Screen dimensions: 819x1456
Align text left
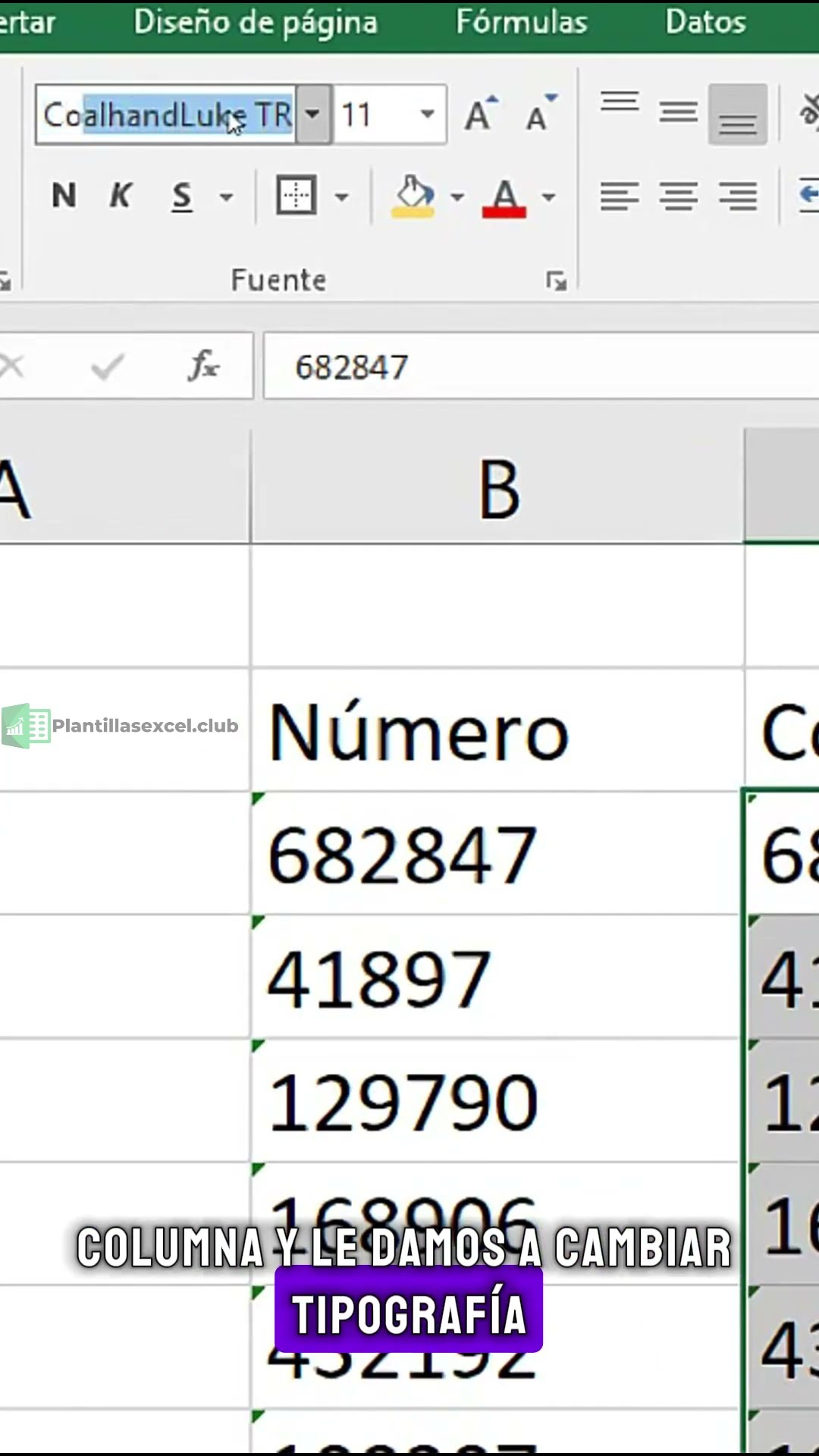[620, 196]
